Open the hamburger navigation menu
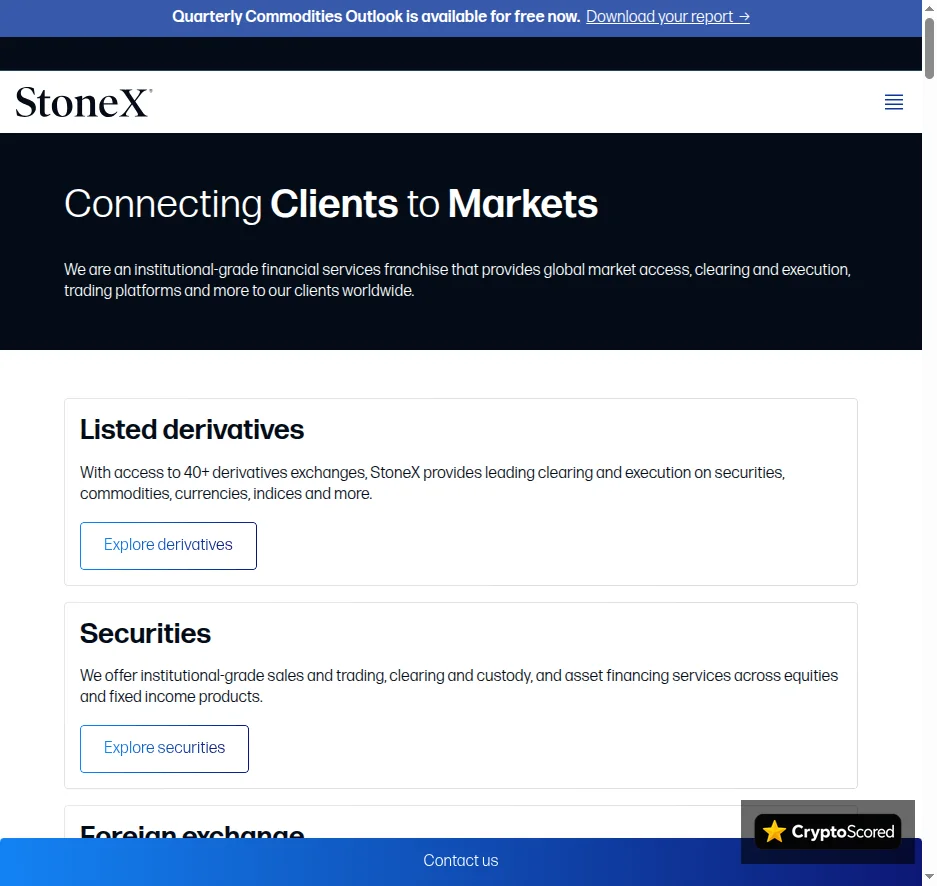This screenshot has height=886, width=937. click(x=893, y=102)
